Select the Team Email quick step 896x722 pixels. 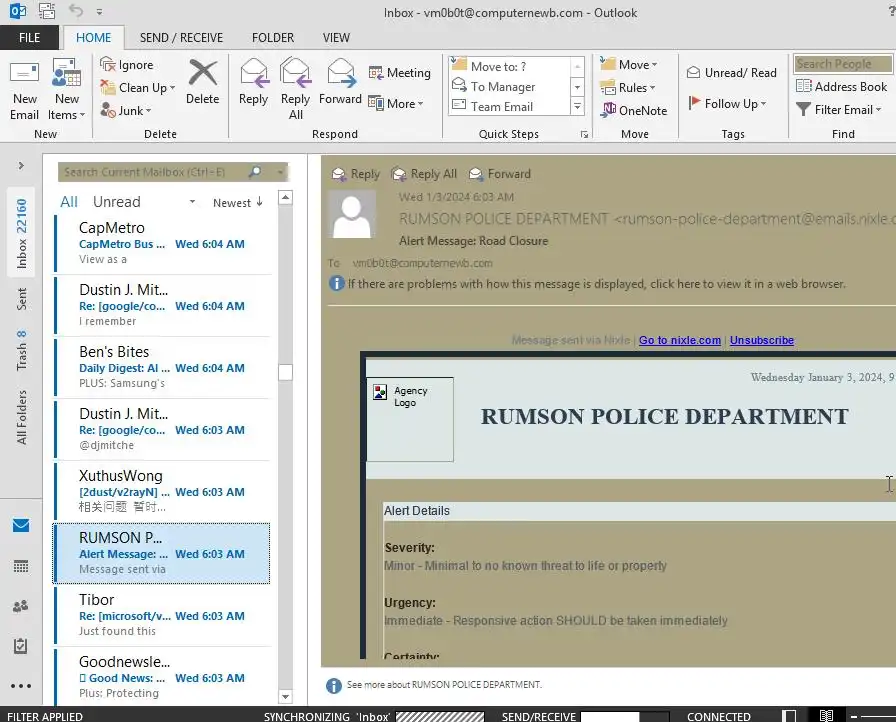click(509, 106)
